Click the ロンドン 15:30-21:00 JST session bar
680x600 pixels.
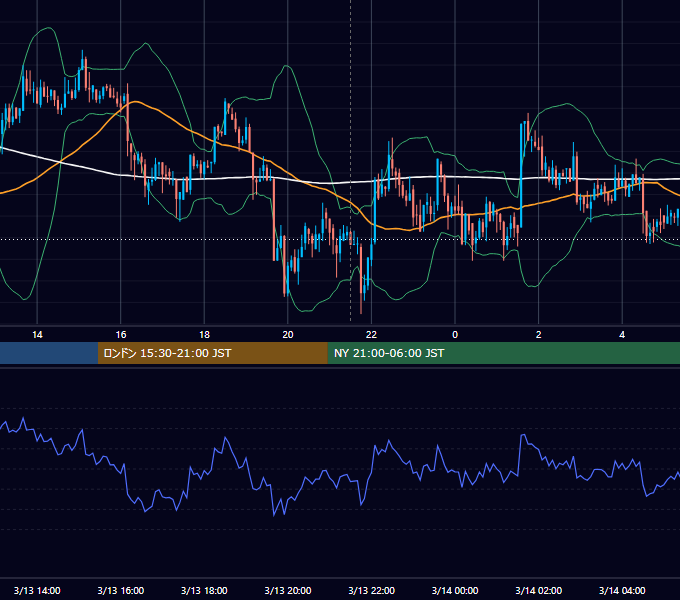click(212, 353)
